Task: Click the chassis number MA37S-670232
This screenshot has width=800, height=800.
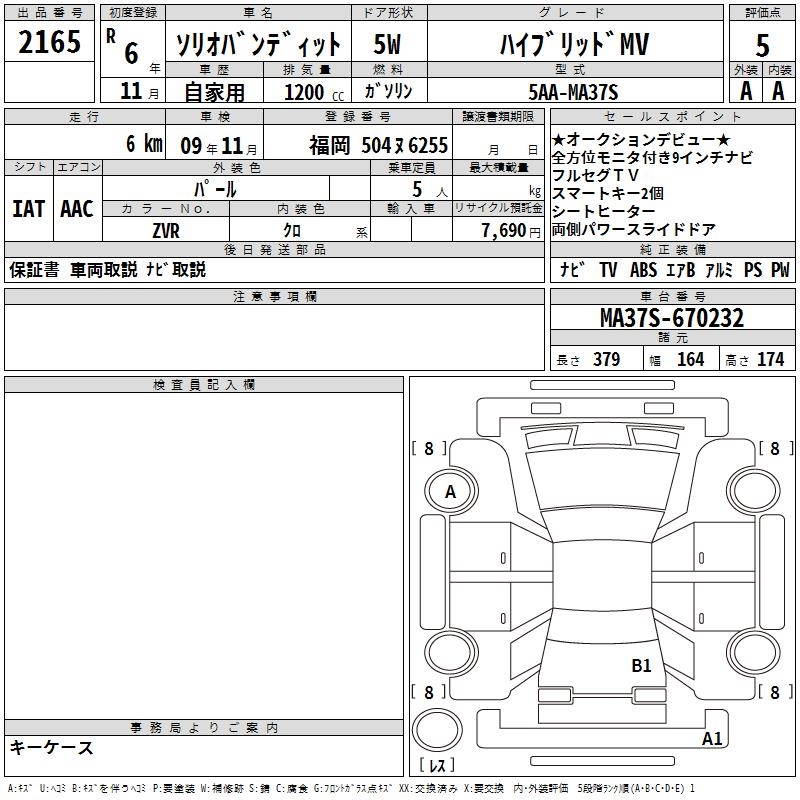Action: tap(672, 317)
